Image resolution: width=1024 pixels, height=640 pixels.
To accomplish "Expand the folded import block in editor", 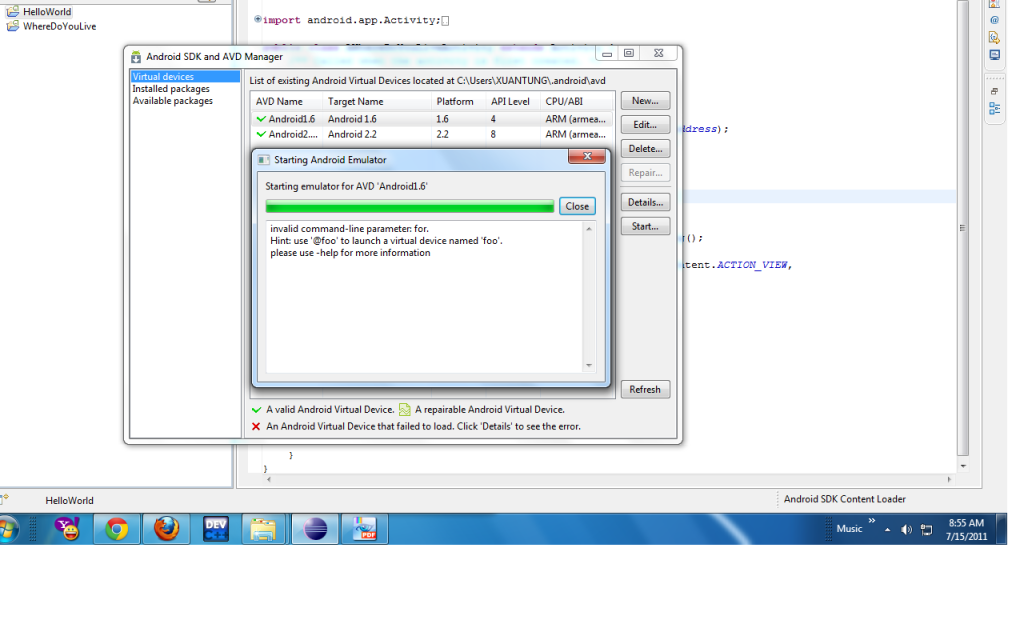I will 257,19.
